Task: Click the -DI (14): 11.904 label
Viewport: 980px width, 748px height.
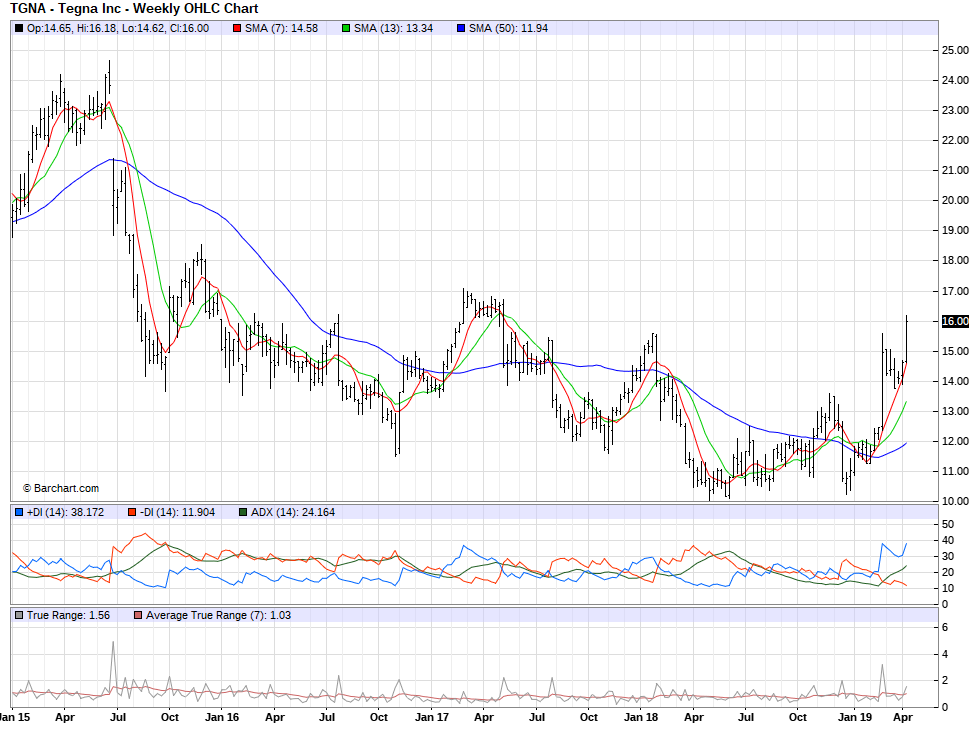Action: pos(178,512)
